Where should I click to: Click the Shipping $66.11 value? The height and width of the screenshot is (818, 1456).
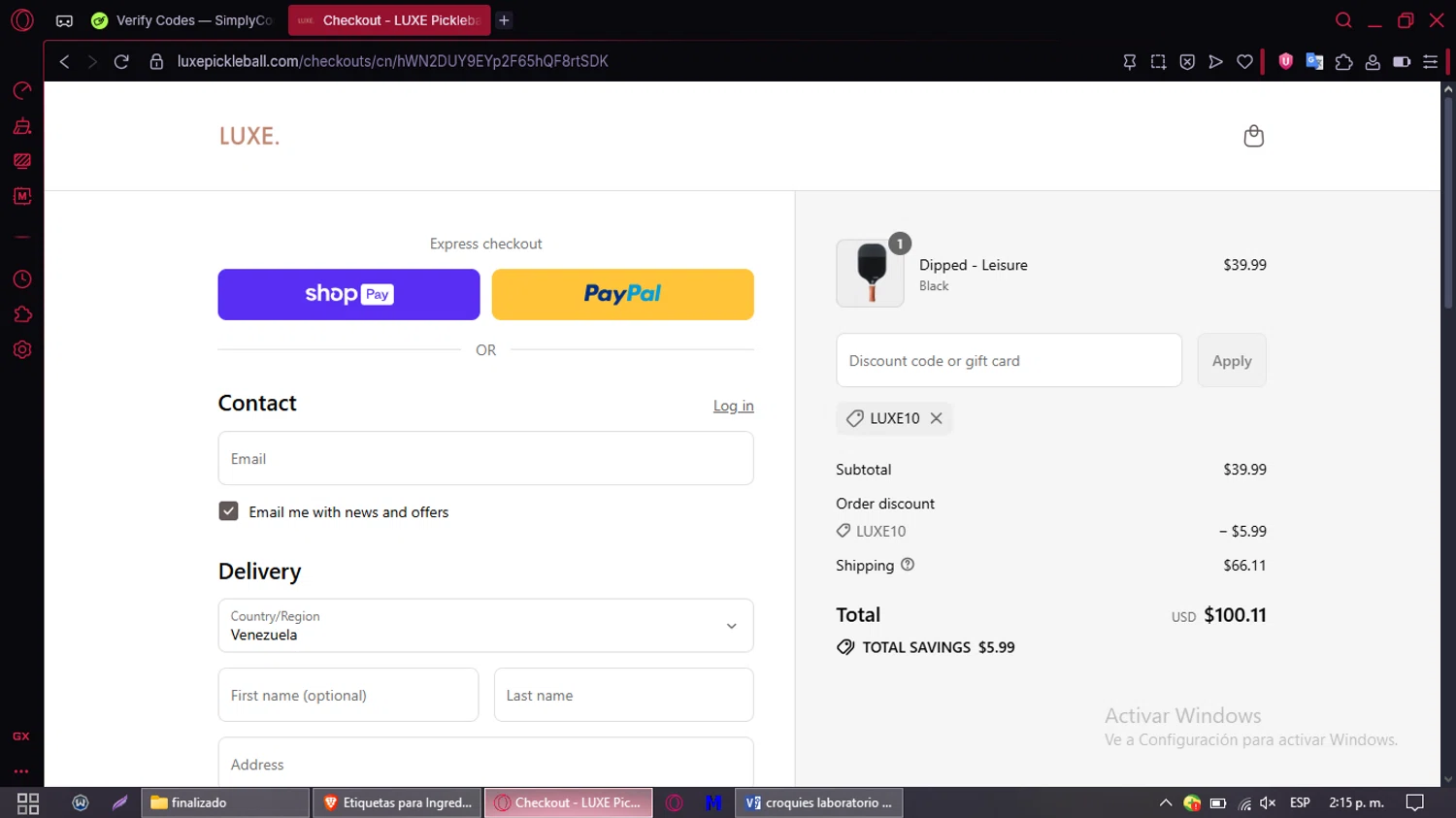pos(1244,565)
